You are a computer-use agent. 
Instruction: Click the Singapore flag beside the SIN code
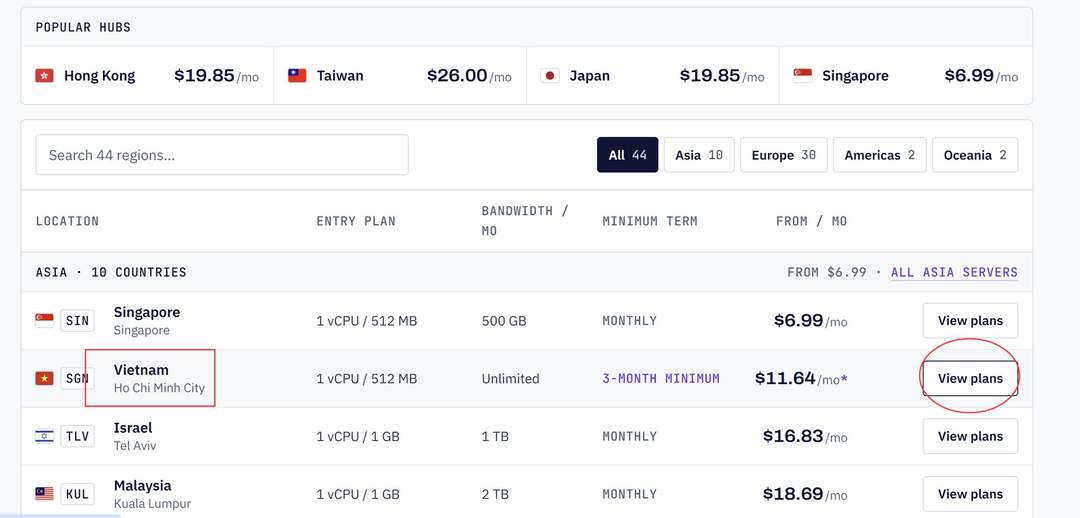point(44,320)
